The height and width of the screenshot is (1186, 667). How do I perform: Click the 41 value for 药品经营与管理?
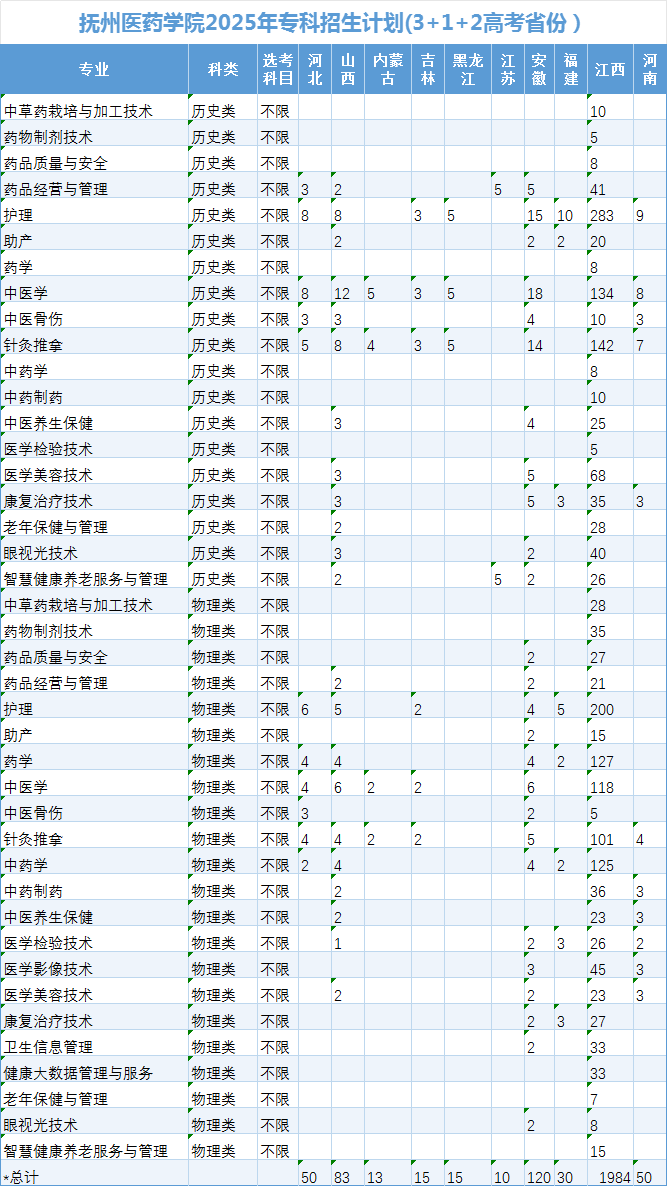[597, 190]
